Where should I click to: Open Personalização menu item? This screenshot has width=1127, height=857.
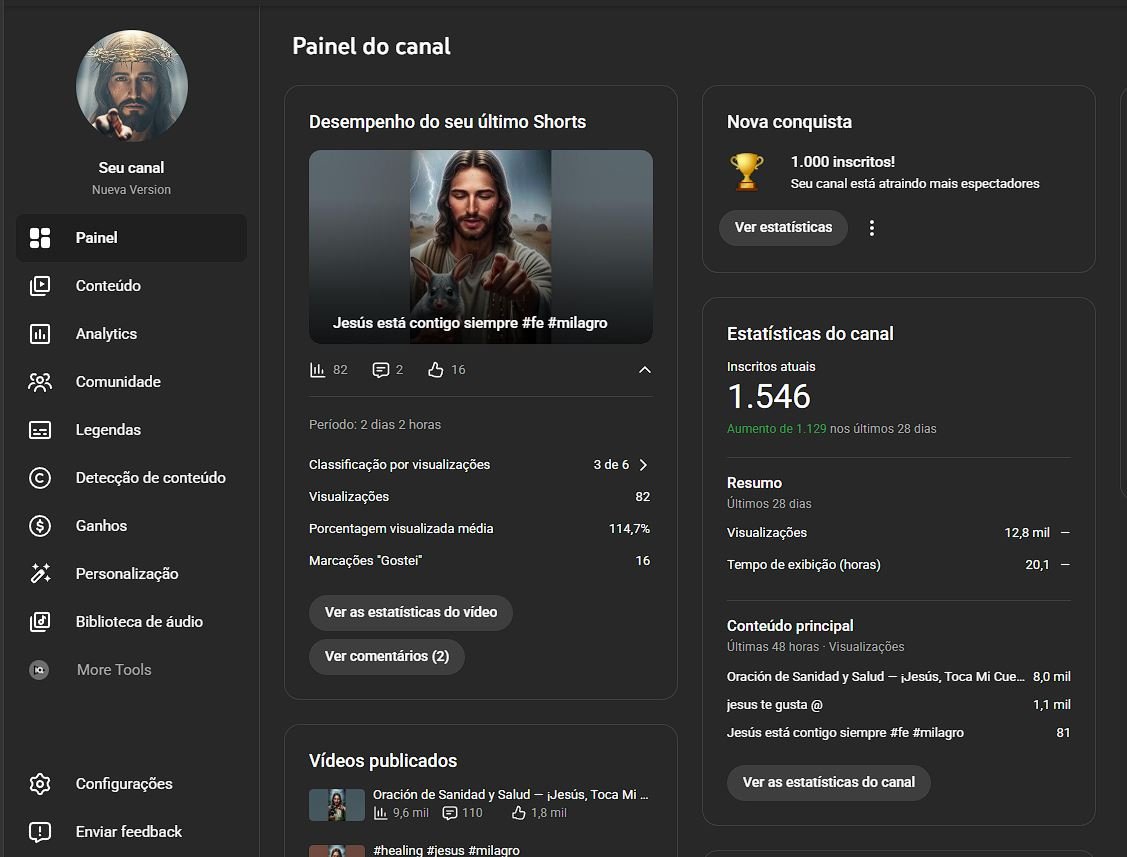click(x=132, y=574)
